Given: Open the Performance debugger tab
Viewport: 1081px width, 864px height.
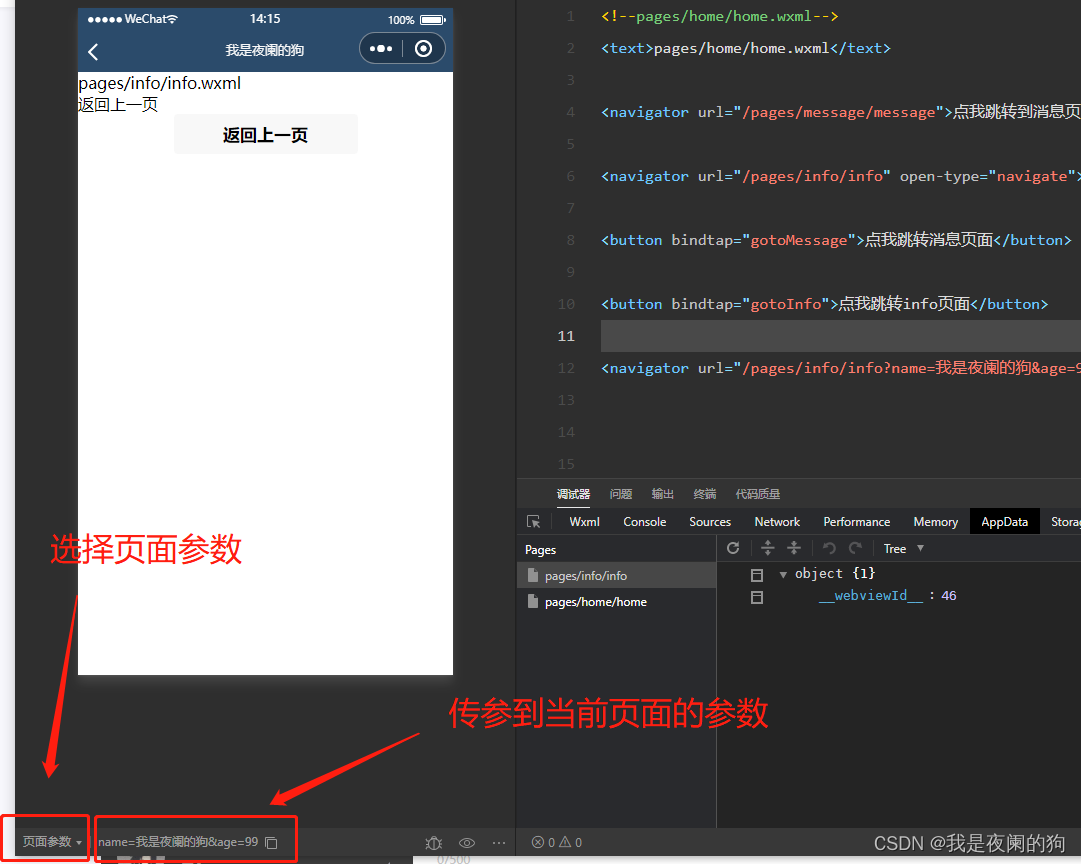Looking at the screenshot, I should tap(856, 522).
